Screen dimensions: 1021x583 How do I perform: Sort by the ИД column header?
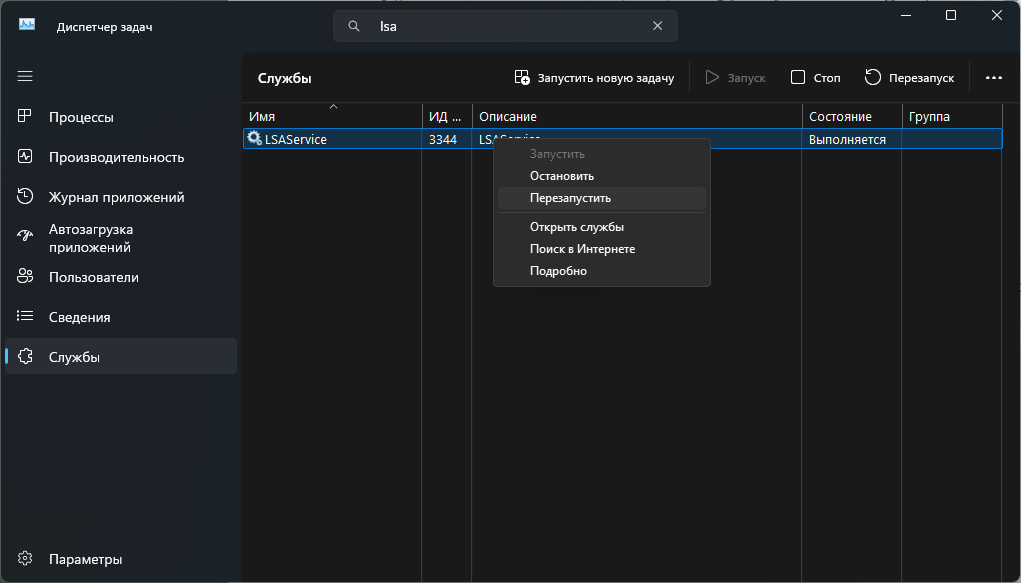(447, 116)
